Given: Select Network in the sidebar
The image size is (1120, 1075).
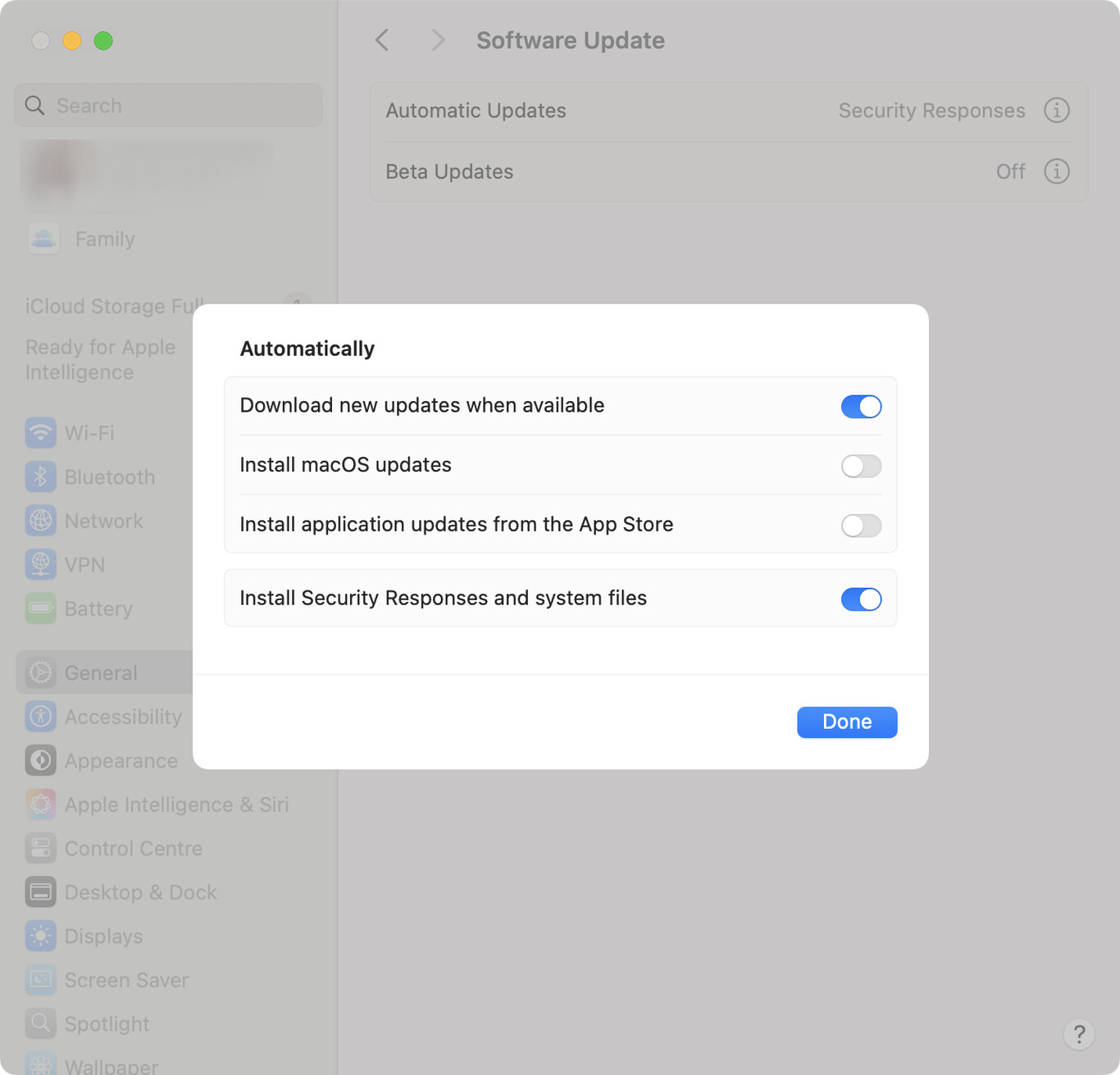Looking at the screenshot, I should pyautogui.click(x=103, y=521).
